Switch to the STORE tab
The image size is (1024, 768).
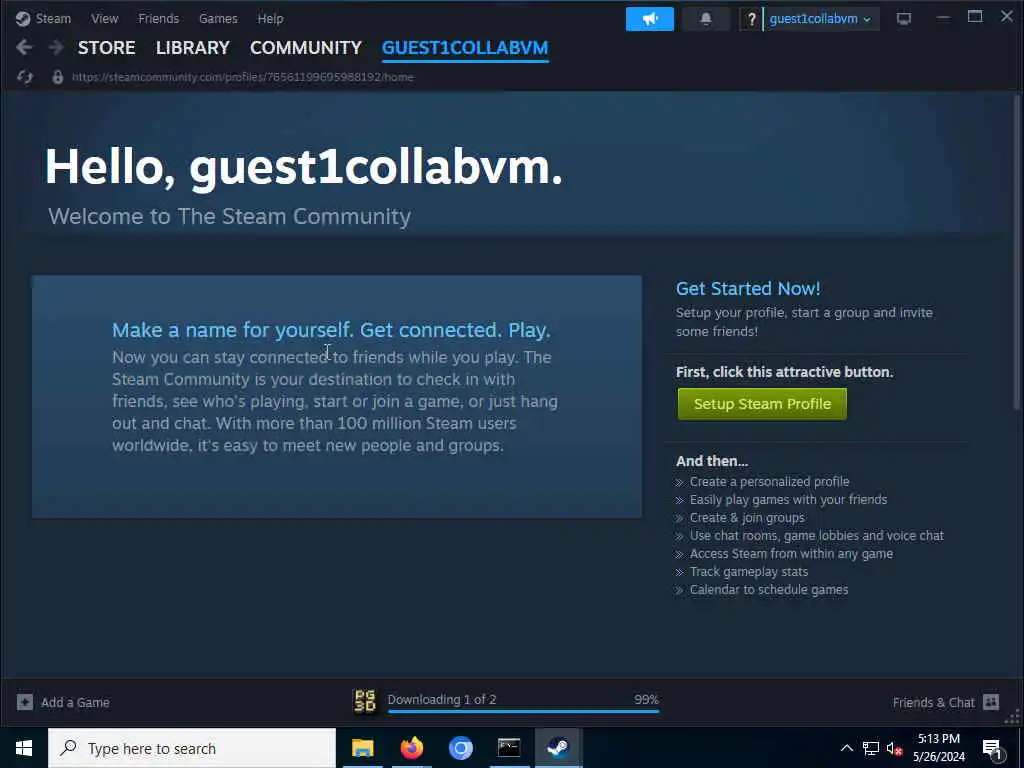106,48
